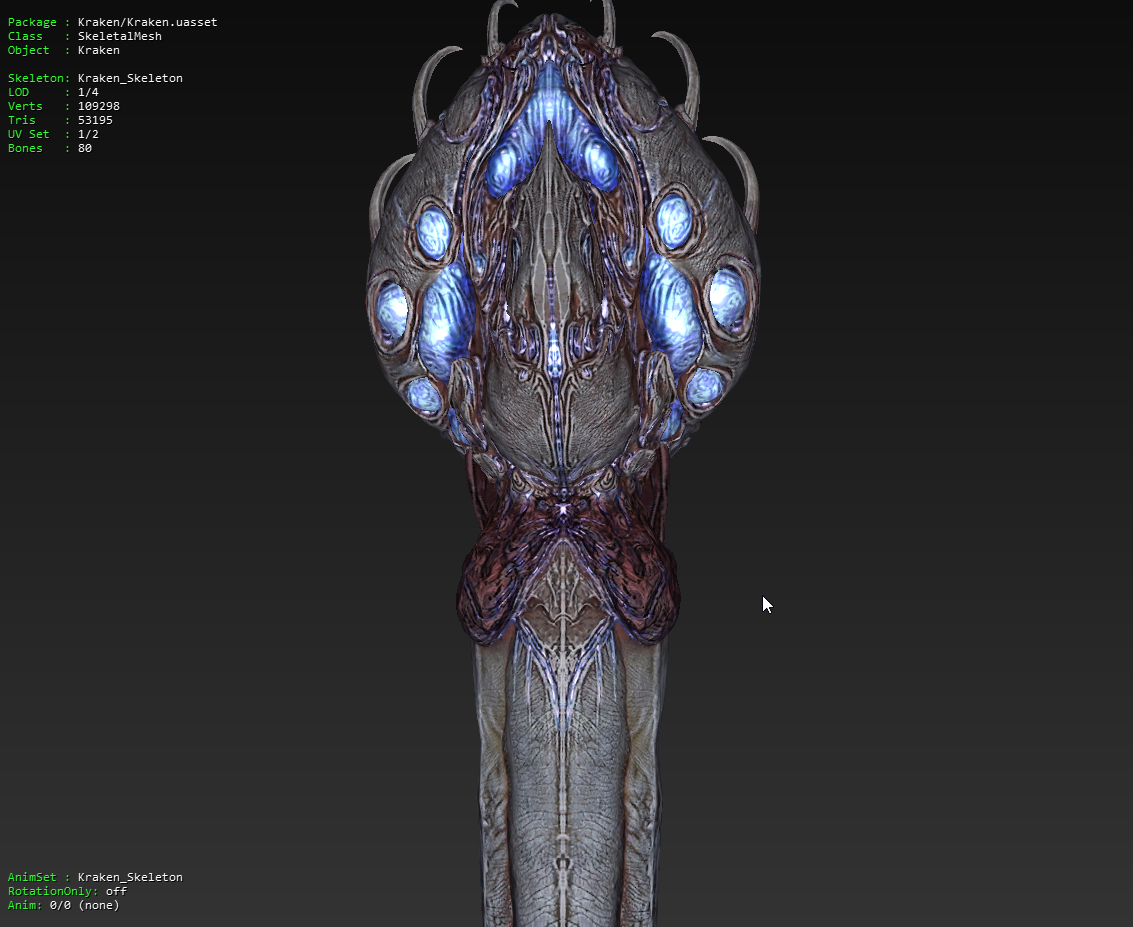Click the red fleshy collar's left lobe

[x=495, y=590]
